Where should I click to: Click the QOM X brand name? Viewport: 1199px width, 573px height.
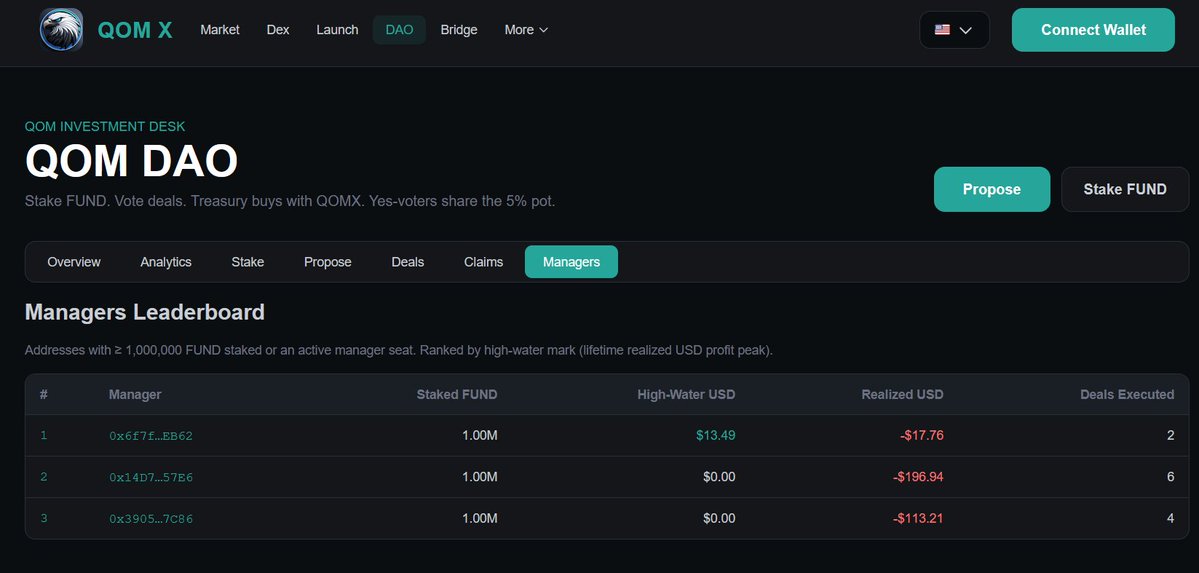135,30
